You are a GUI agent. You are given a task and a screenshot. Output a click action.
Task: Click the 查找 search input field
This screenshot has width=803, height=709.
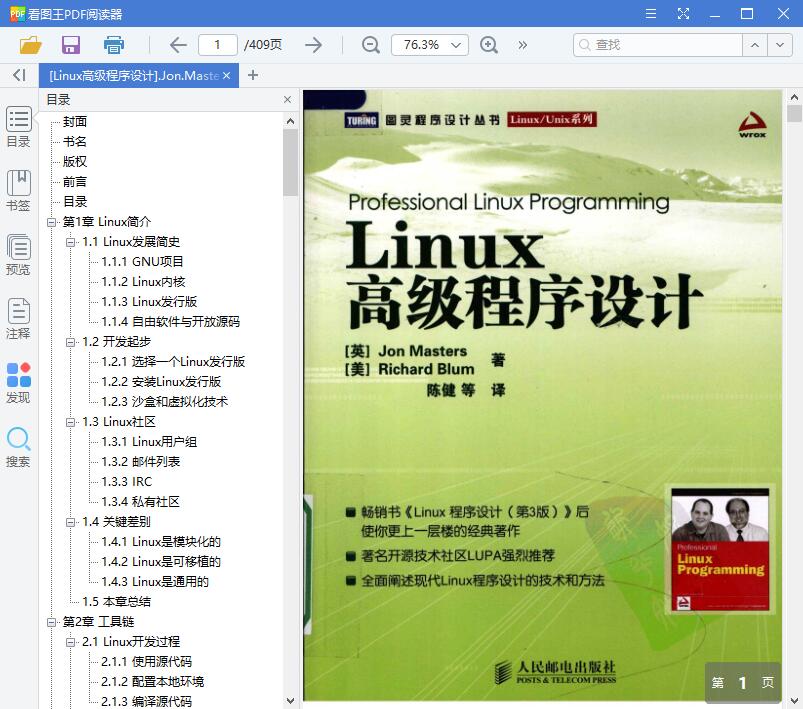[658, 45]
